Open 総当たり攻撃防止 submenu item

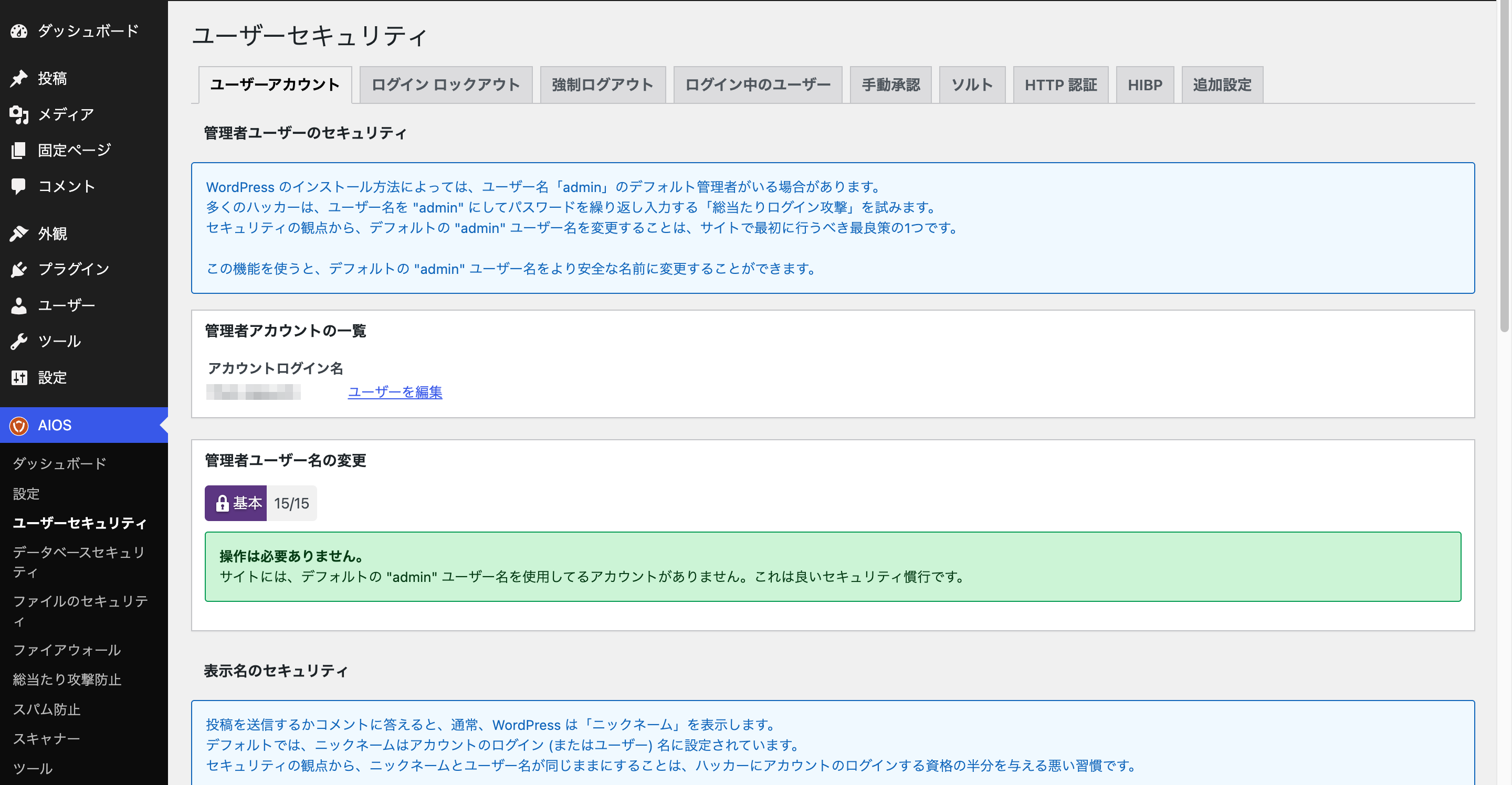tap(66, 680)
